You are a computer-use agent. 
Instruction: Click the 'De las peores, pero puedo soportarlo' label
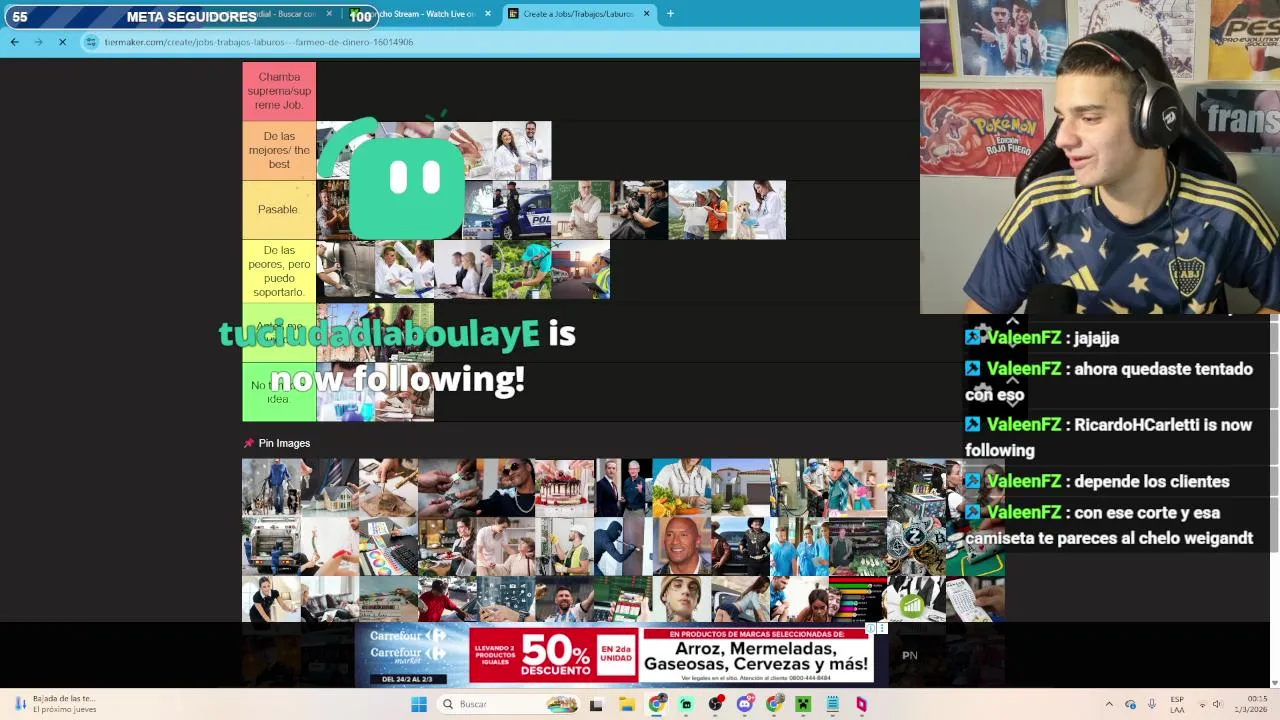pyautogui.click(x=279, y=270)
